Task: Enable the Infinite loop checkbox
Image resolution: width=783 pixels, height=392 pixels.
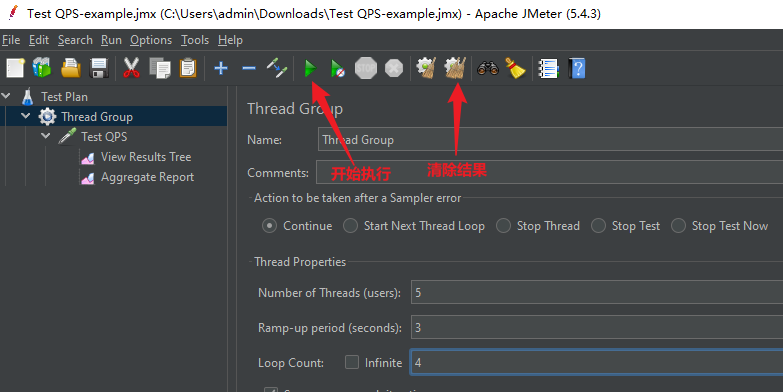Action: point(352,362)
